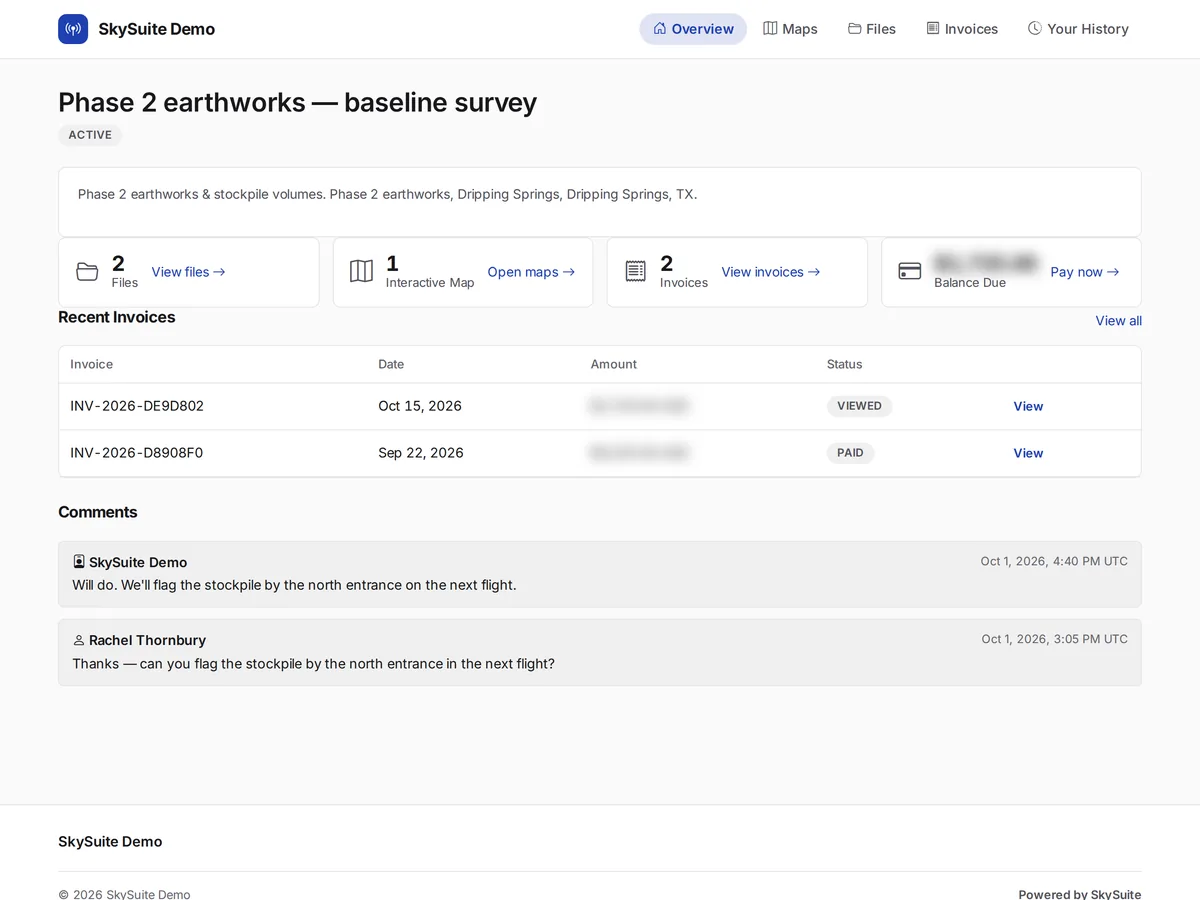The height and width of the screenshot is (900, 1200).
Task: Click the 'Will do' comment text
Action: [x=294, y=585]
